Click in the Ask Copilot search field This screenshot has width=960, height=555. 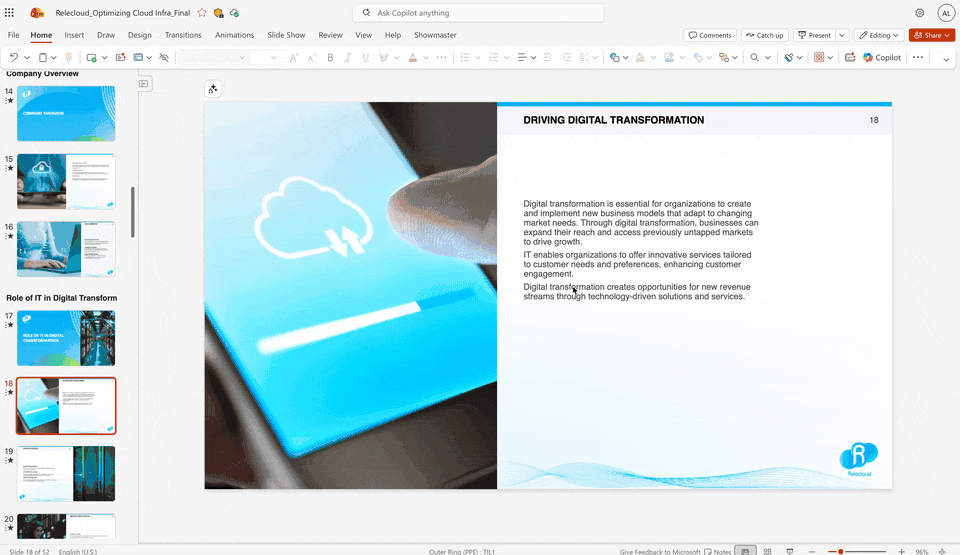coord(478,12)
